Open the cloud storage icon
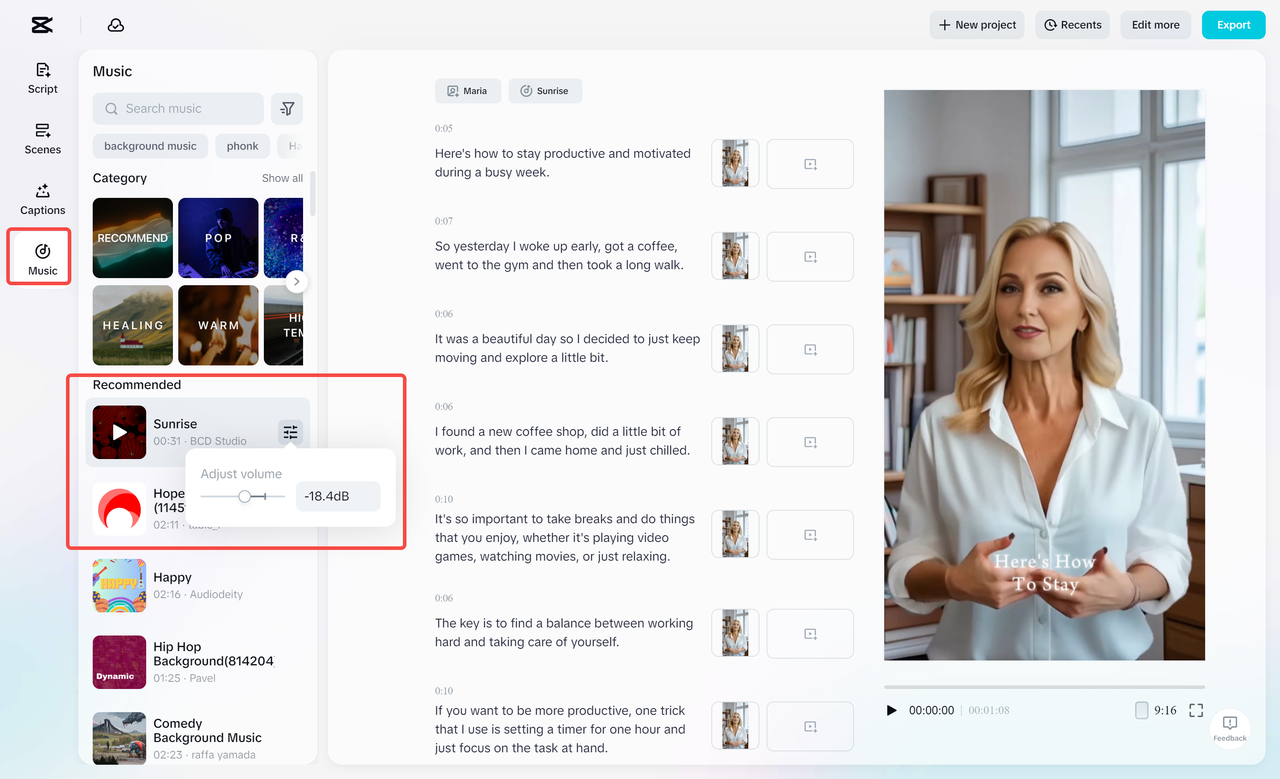The image size is (1280, 779). click(x=116, y=25)
